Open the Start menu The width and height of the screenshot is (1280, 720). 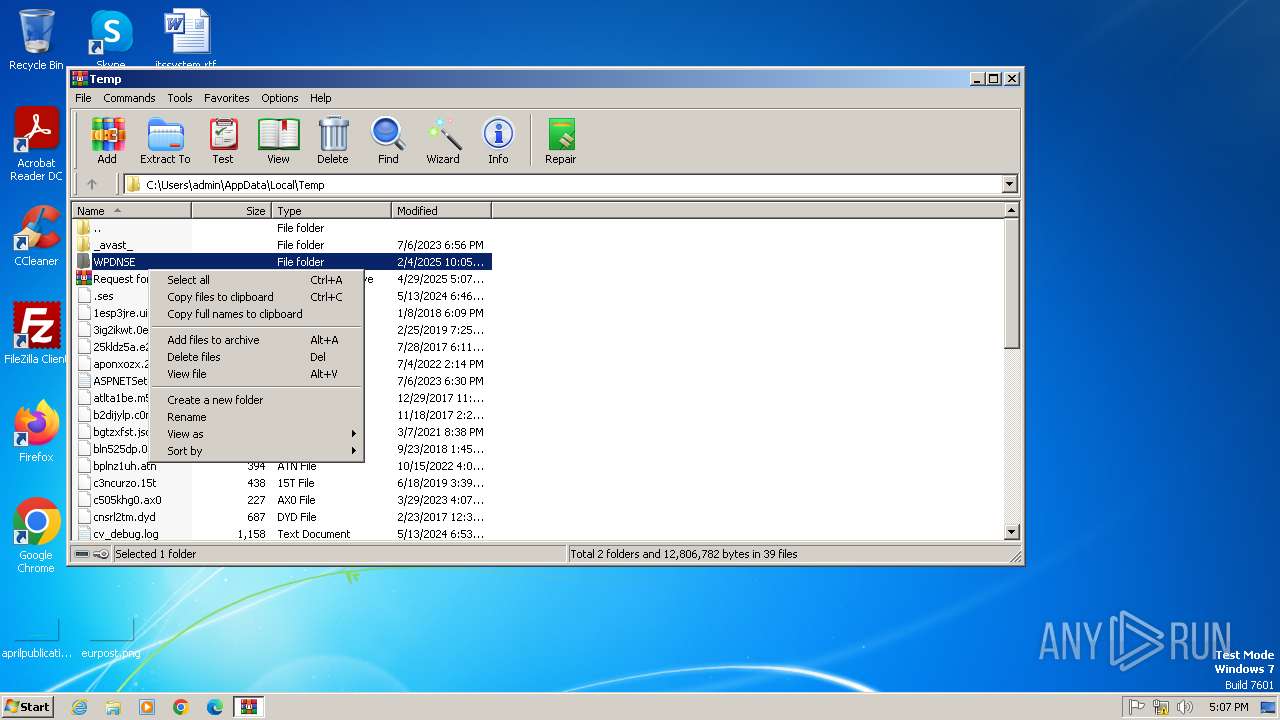click(28, 707)
